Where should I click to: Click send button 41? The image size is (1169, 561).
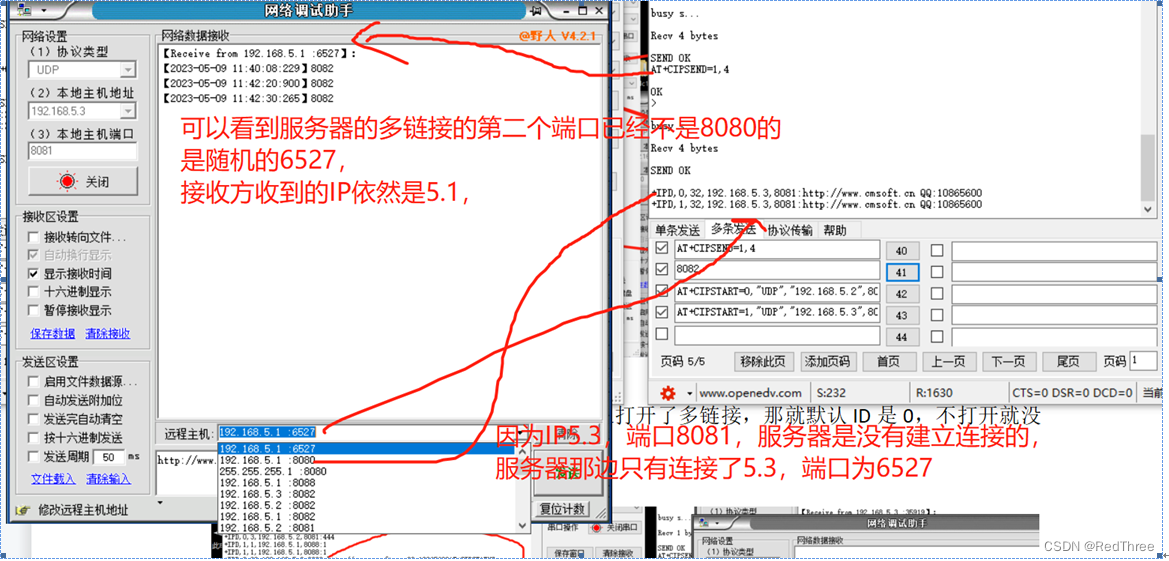click(902, 273)
